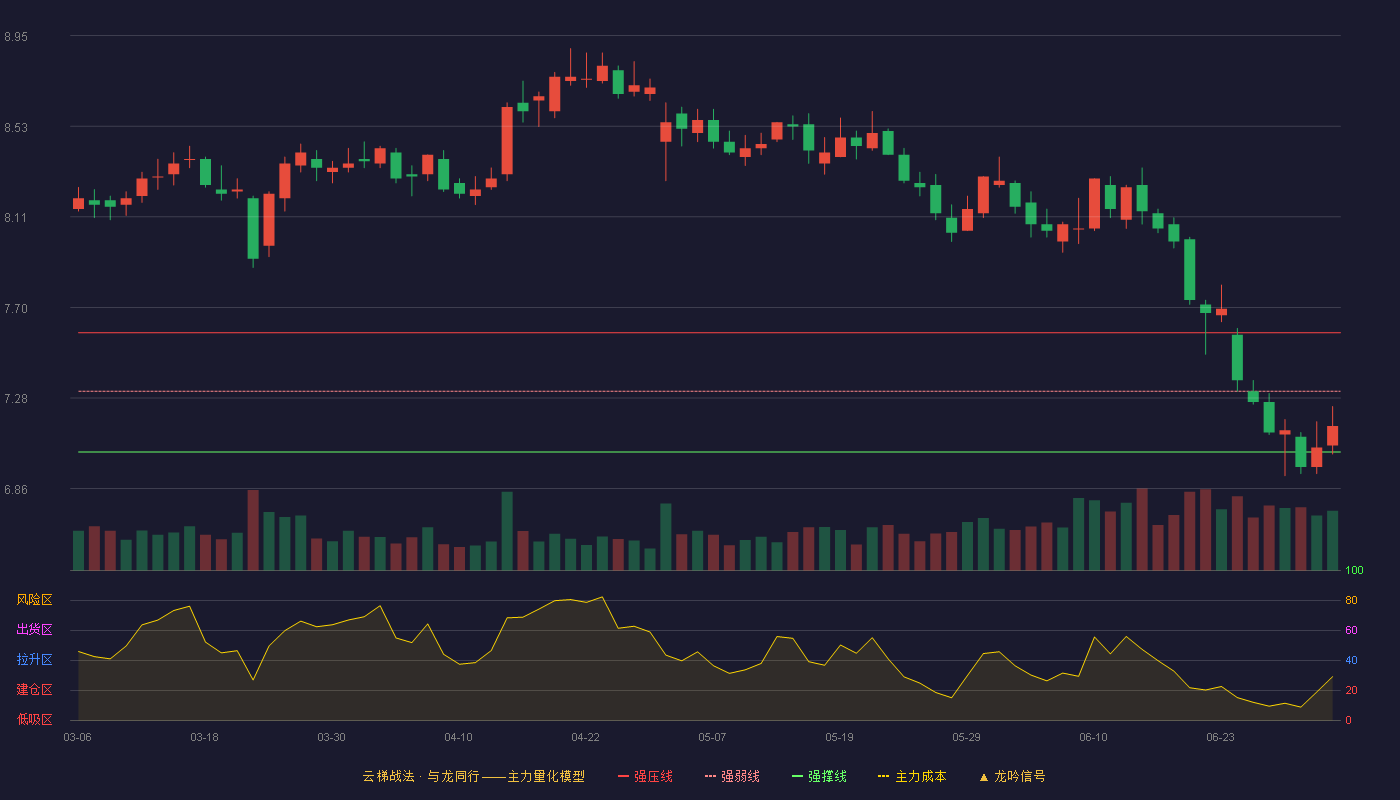The width and height of the screenshot is (1400, 800).
Task: Toggle the 主力成本 legend entry
Action: coord(912,776)
